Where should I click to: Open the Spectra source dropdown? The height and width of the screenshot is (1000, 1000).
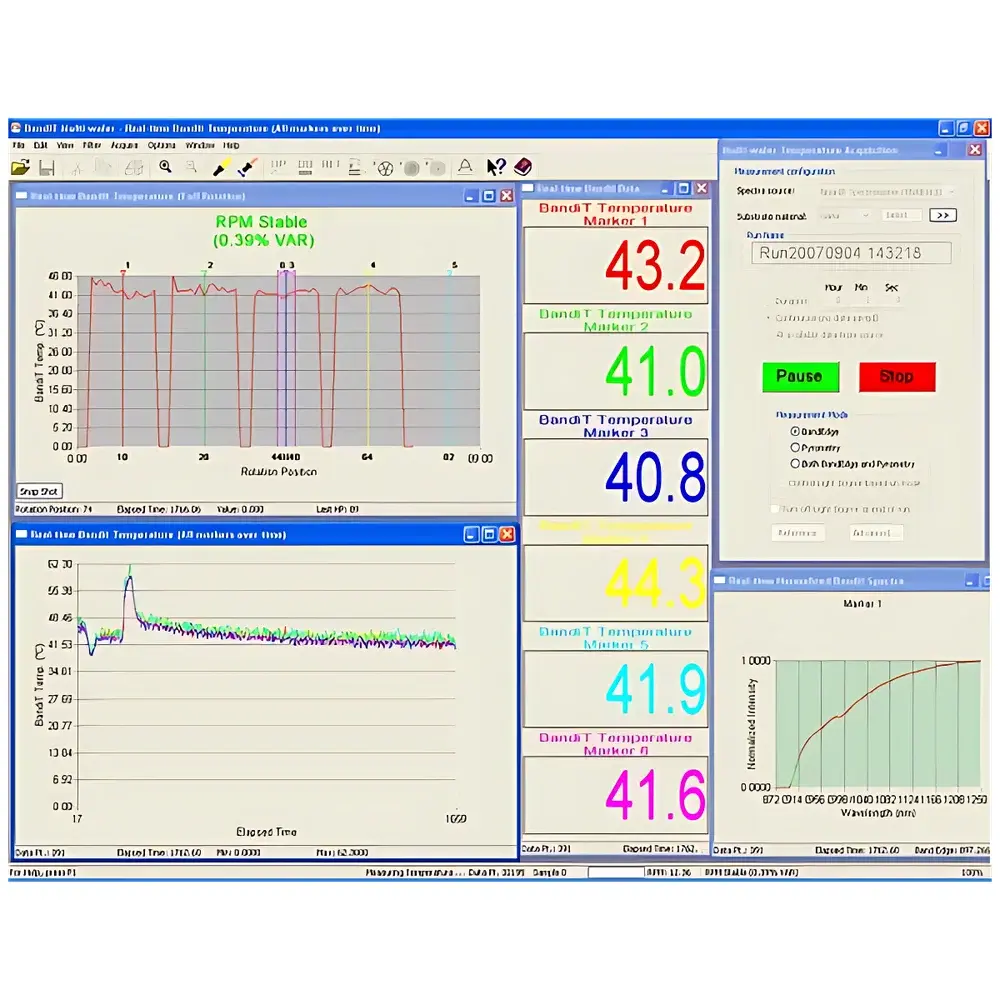point(886,191)
